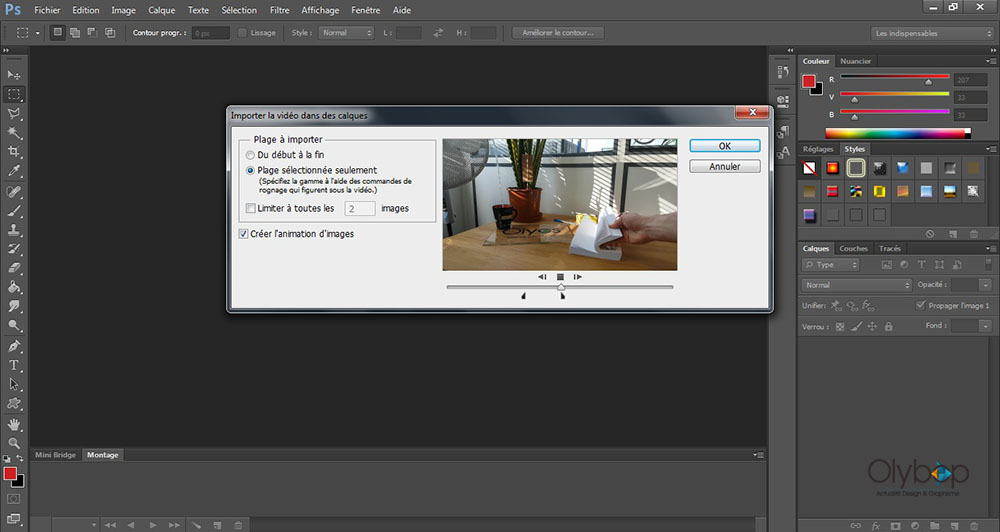The height and width of the screenshot is (532, 1000).
Task: Open the Fichier menu
Action: click(47, 10)
